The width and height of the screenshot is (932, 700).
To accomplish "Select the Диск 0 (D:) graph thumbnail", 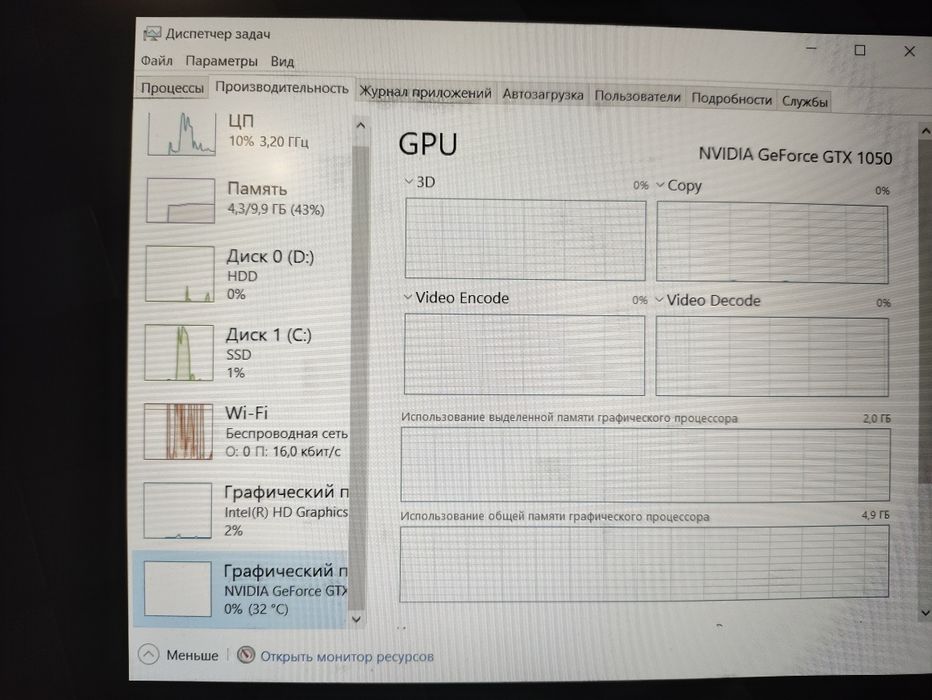I will pos(180,274).
